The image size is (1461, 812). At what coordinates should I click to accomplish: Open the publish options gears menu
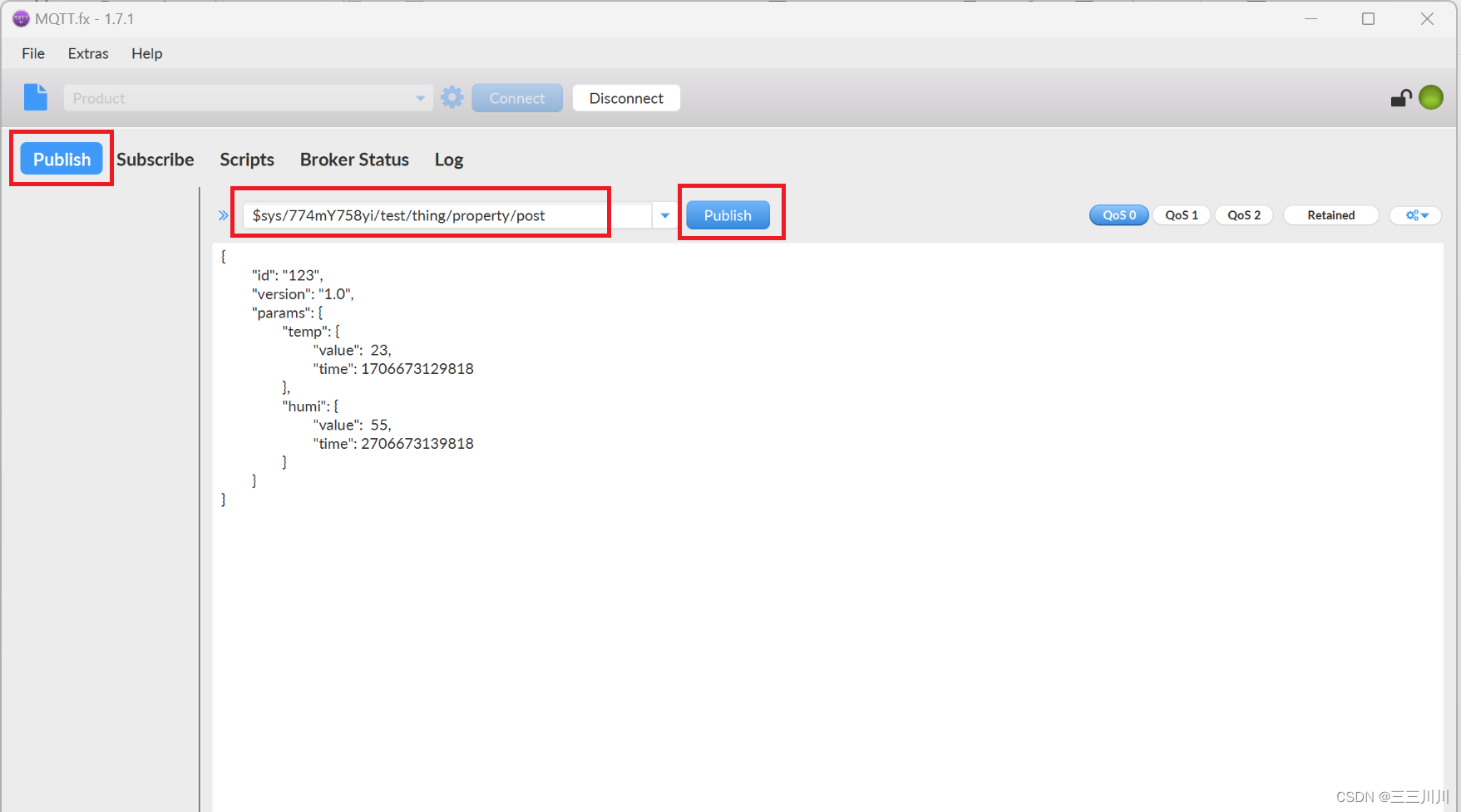click(1417, 215)
